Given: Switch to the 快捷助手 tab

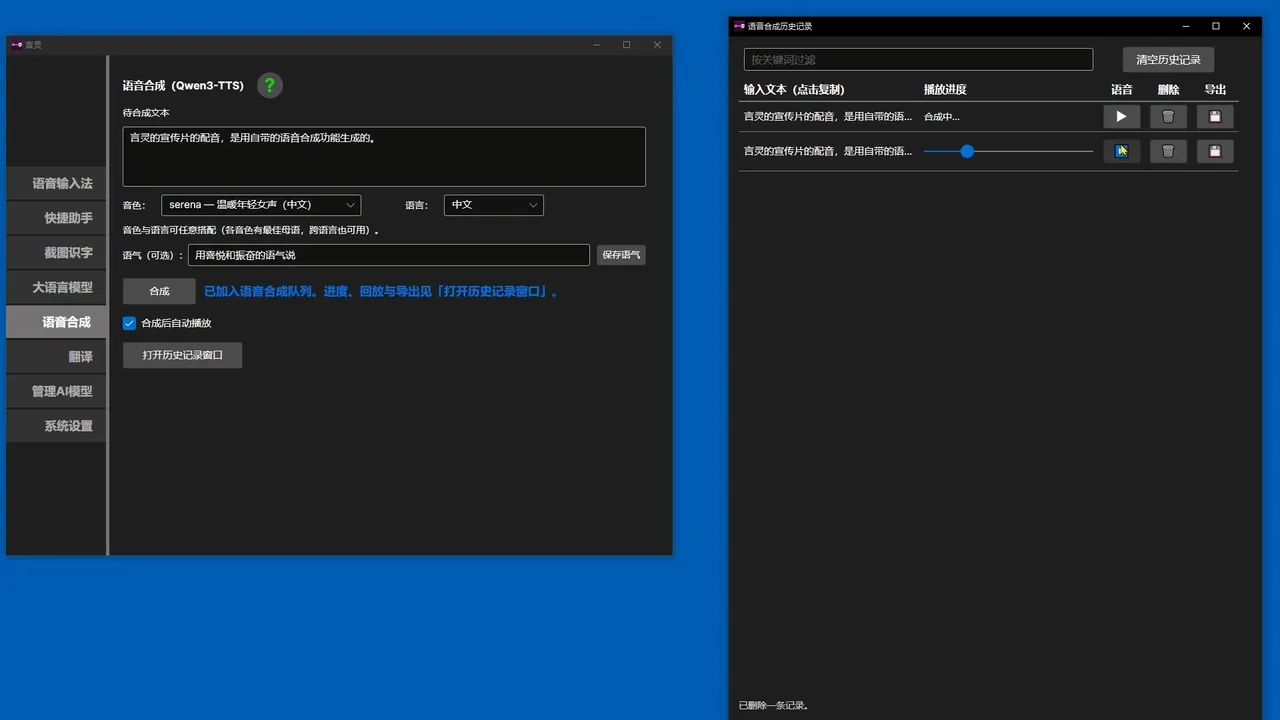Looking at the screenshot, I should [56, 218].
